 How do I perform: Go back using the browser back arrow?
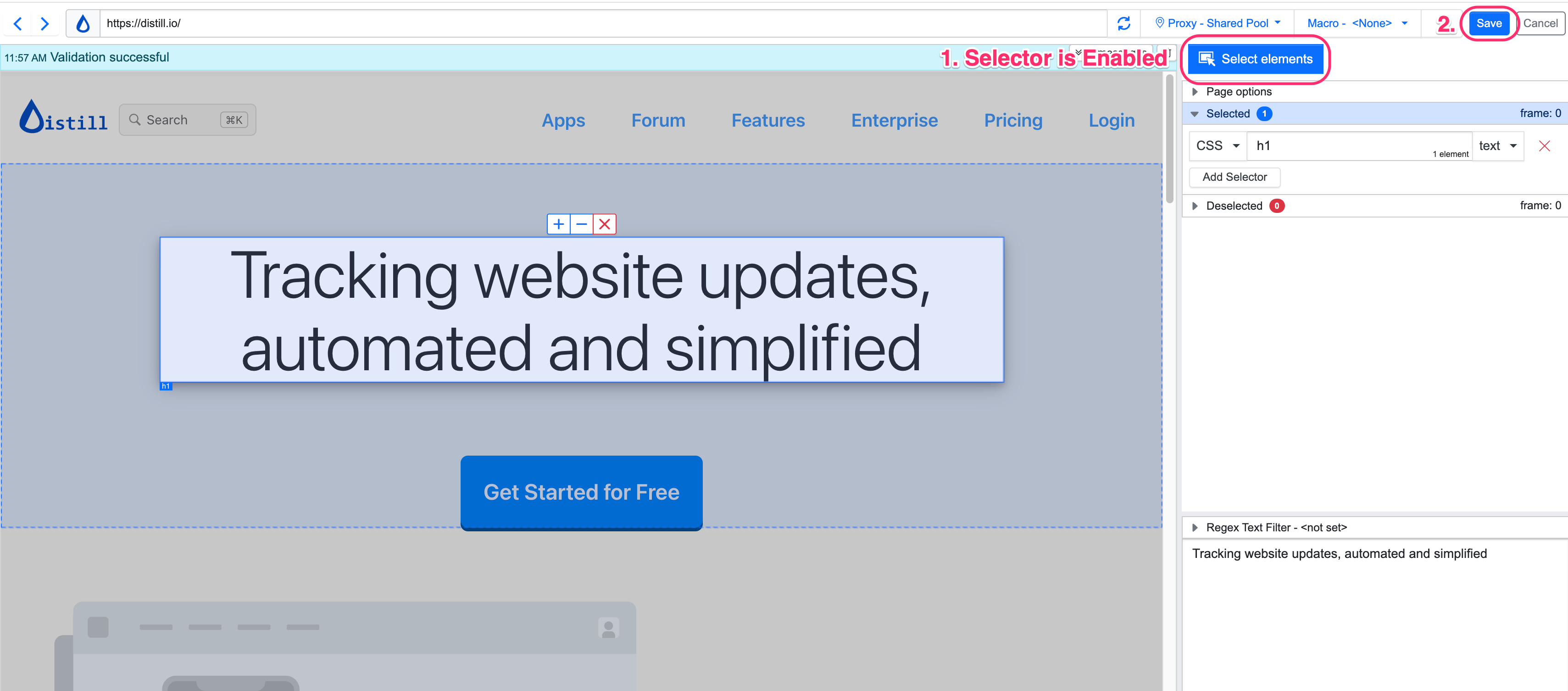(17, 23)
